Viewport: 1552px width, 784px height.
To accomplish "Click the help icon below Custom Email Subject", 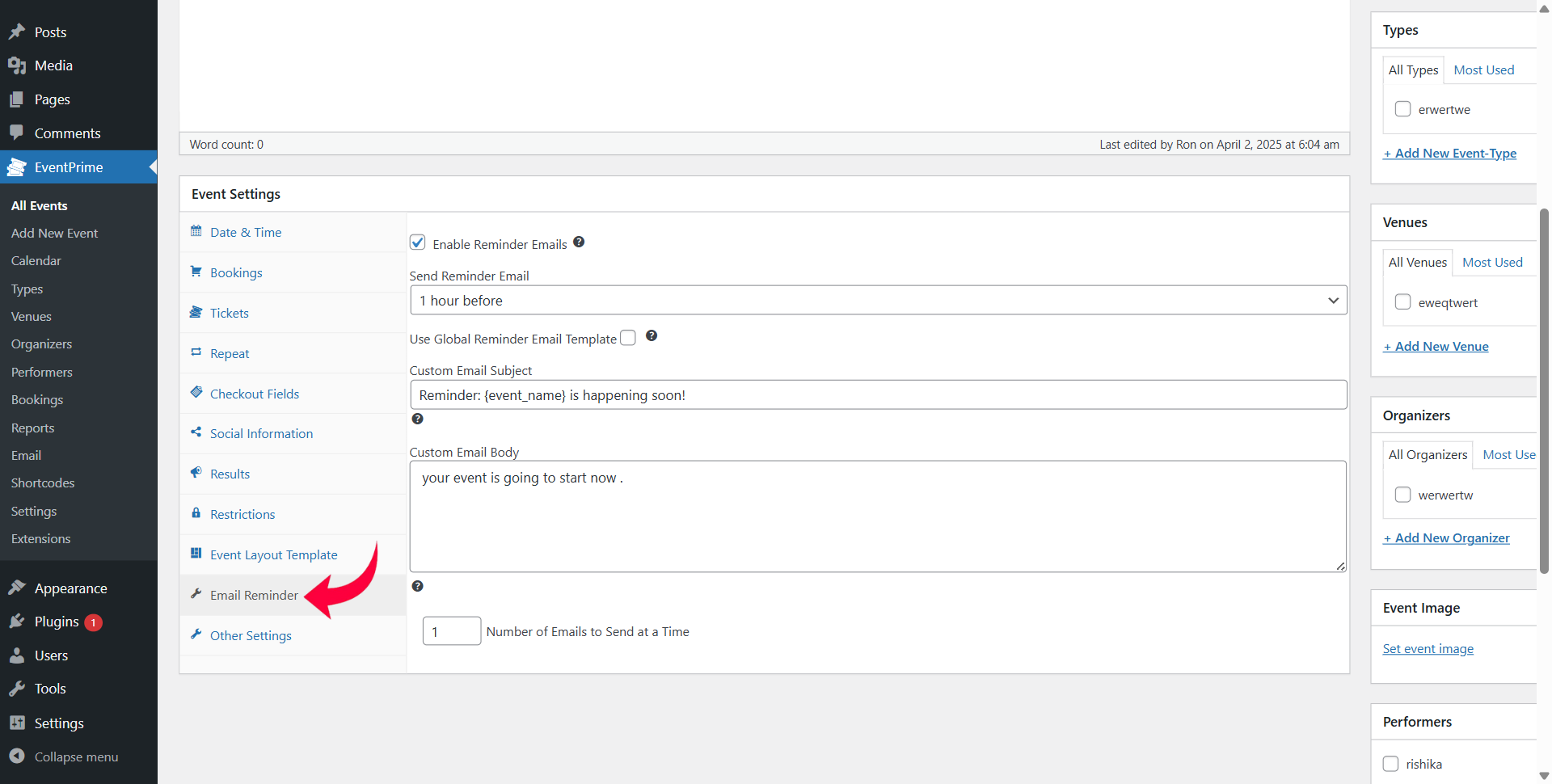I will (x=417, y=419).
